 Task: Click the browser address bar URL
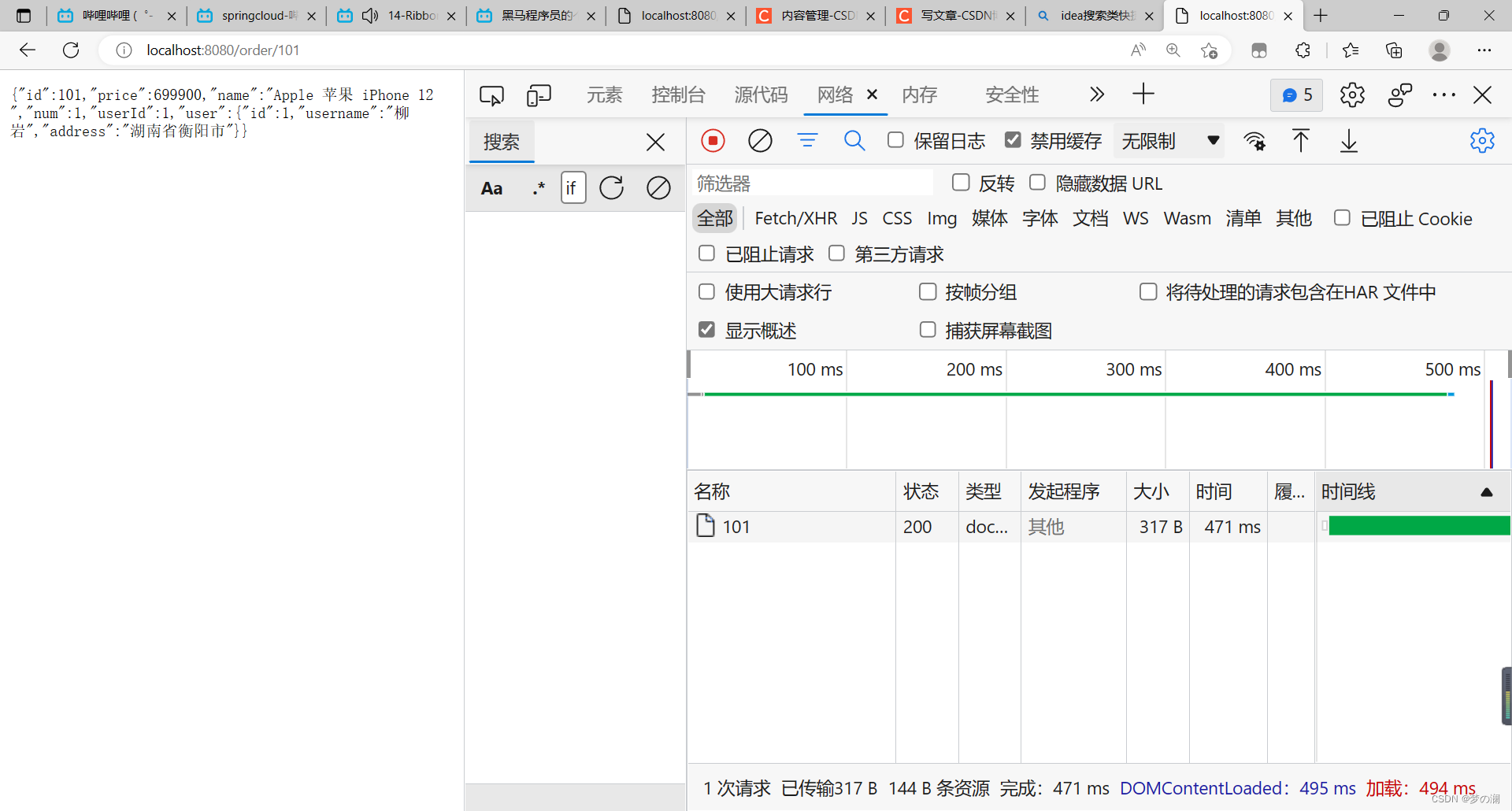coord(223,50)
